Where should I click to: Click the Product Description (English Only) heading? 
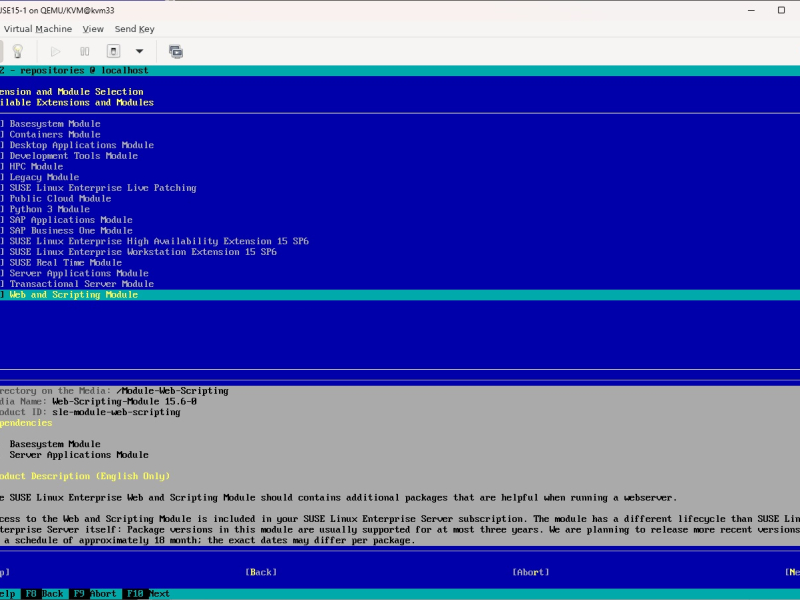click(x=85, y=477)
